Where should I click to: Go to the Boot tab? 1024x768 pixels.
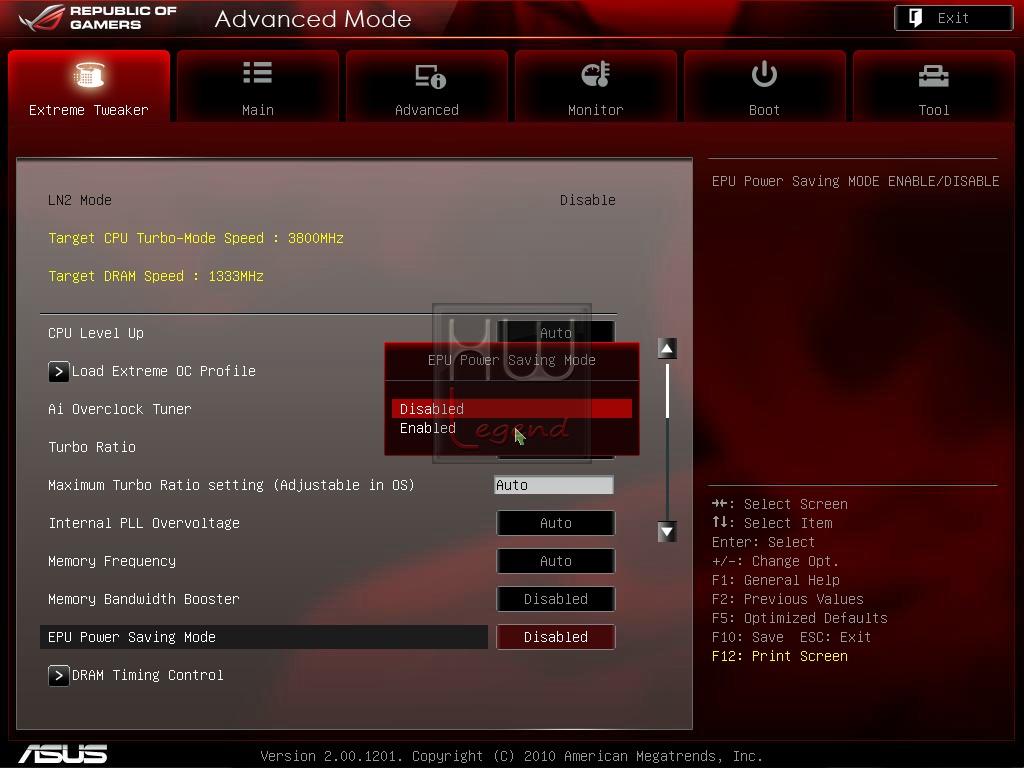point(765,86)
